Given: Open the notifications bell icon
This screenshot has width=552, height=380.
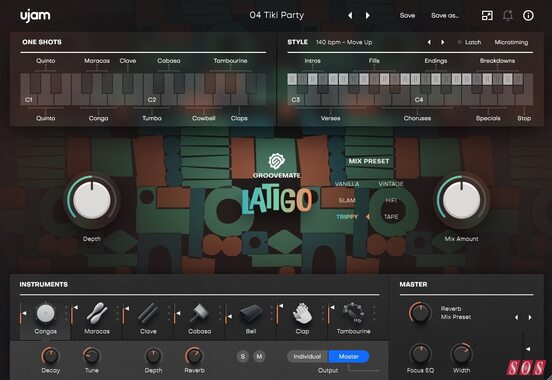Looking at the screenshot, I should tap(508, 15).
